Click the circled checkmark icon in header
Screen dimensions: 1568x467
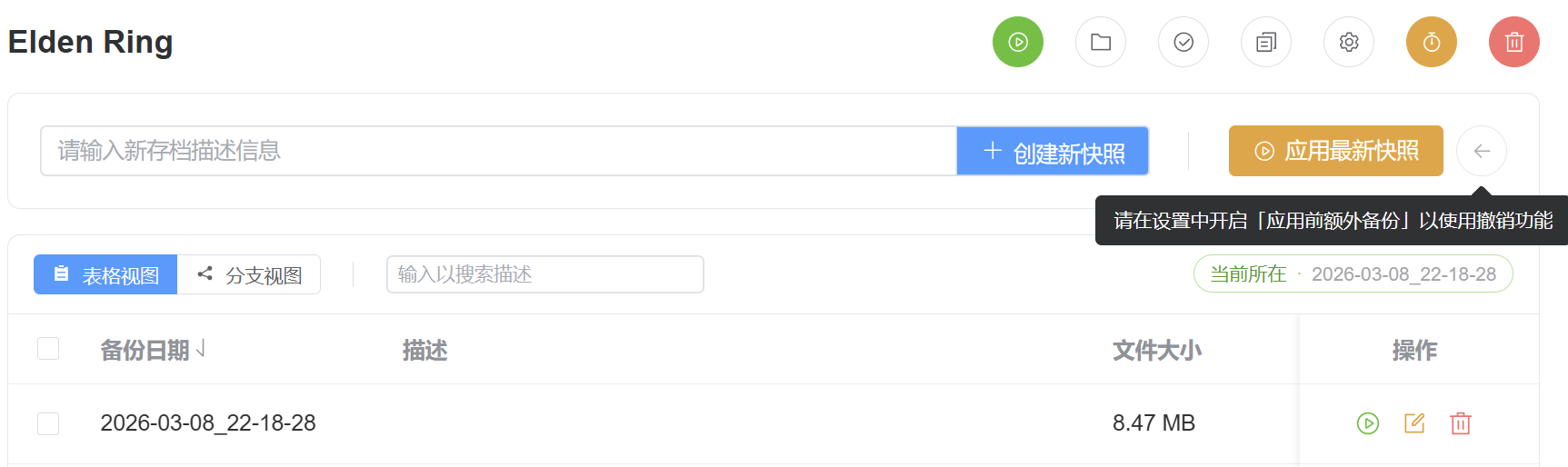pos(1183,42)
